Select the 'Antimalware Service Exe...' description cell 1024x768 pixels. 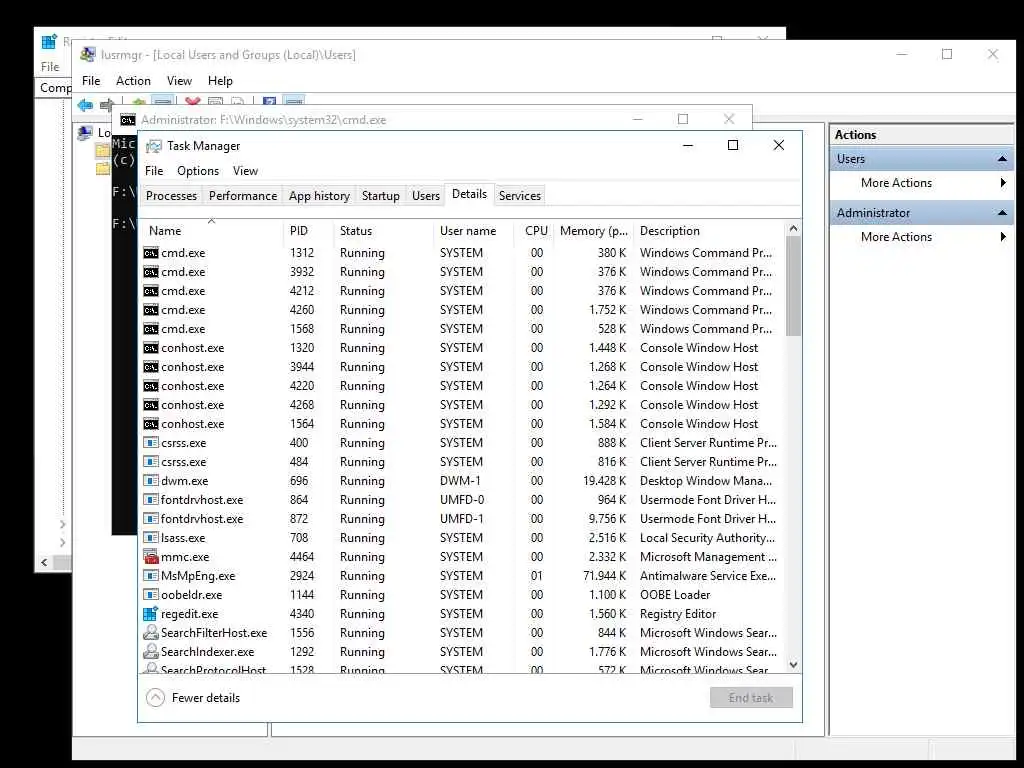point(708,576)
